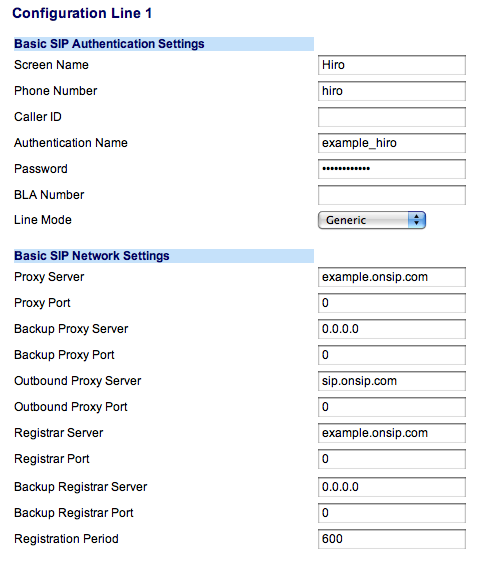Select the Backup Proxy Port field
Screen dimensions: 478x561
[392, 355]
